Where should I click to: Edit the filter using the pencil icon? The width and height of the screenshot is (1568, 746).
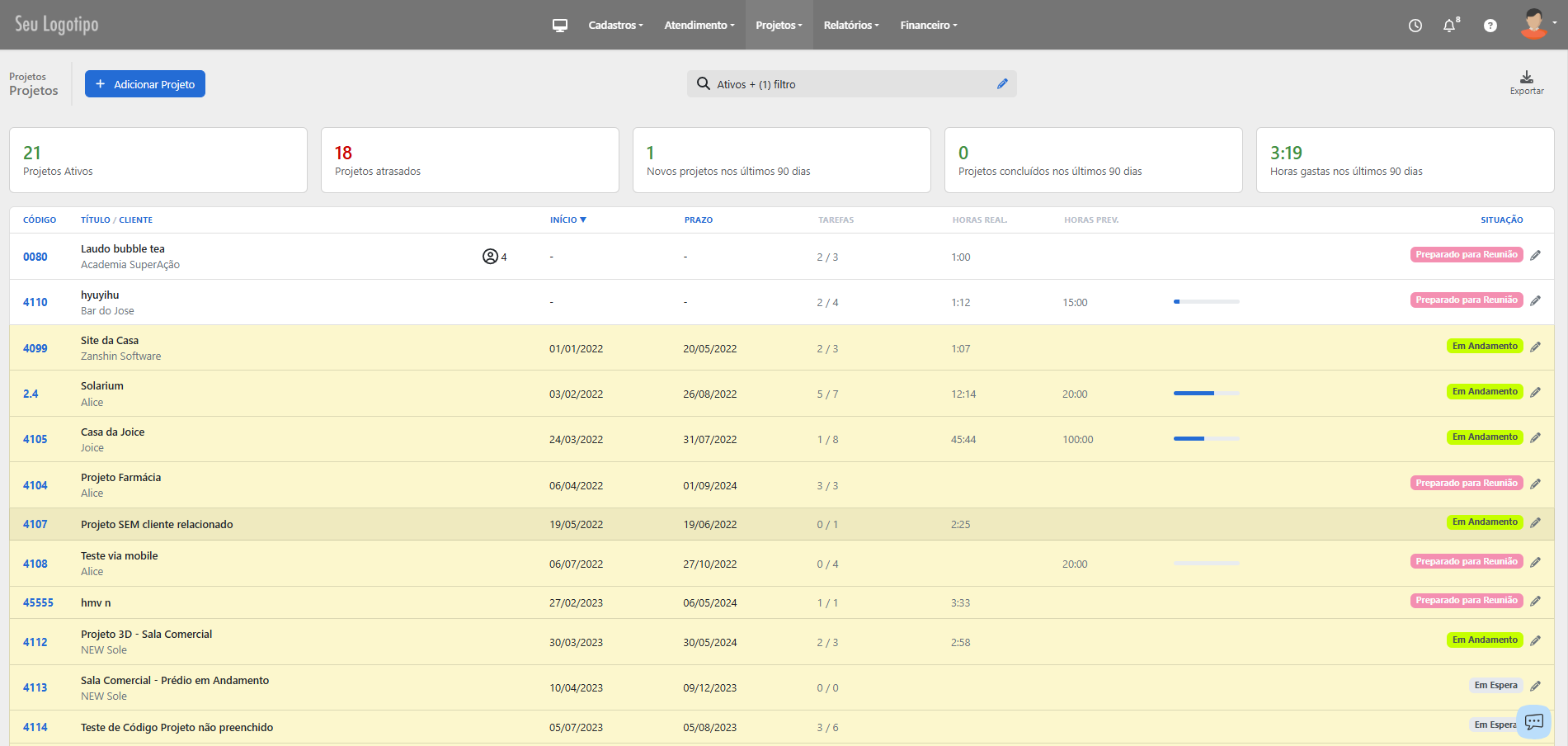click(x=1002, y=84)
